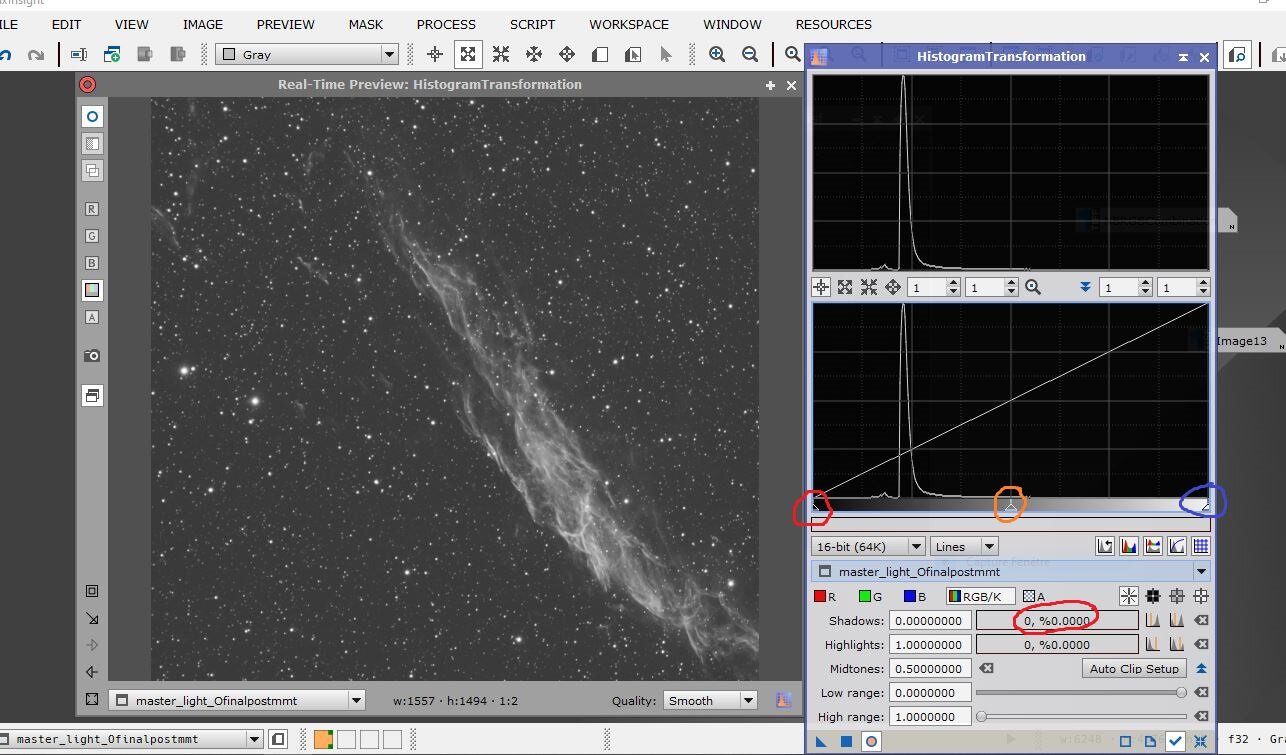Open the SCRIPT menu
The image size is (1286, 755).
point(532,24)
